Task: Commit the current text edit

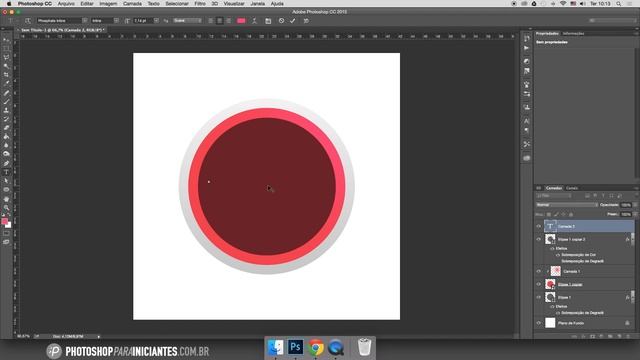Action: click(x=293, y=21)
